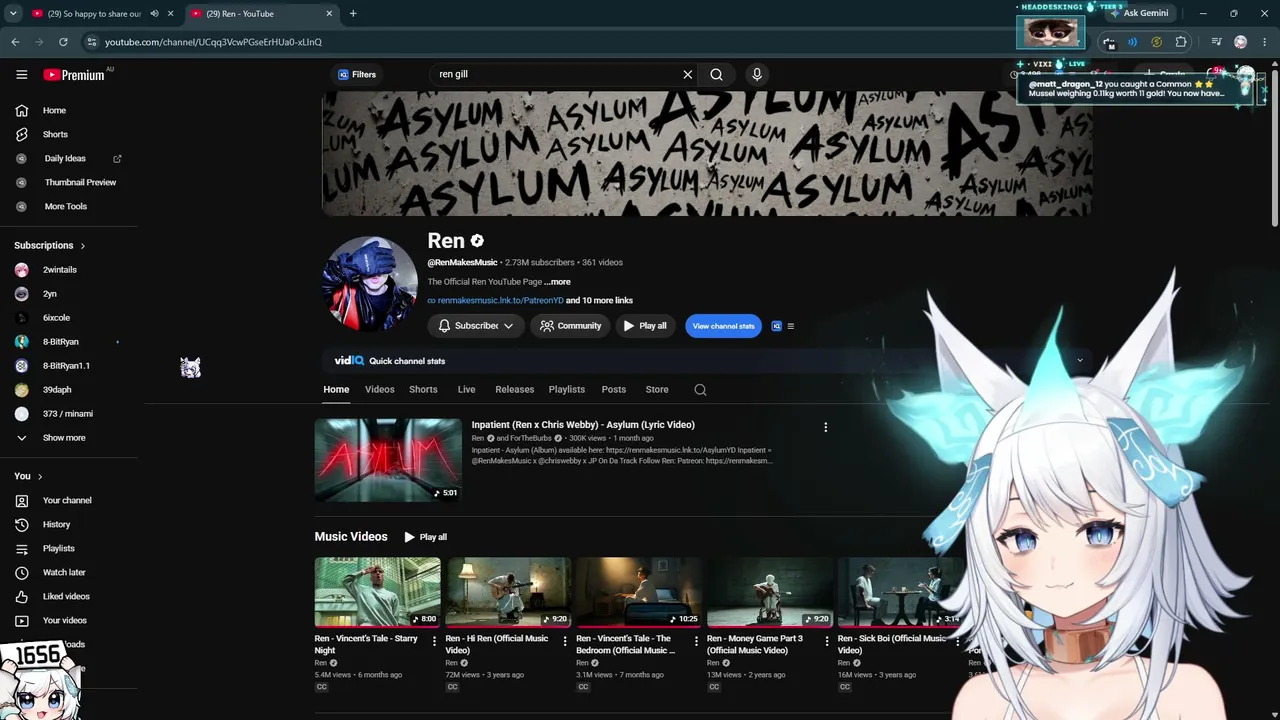Show the '10 more links' list
The image size is (1280, 720).
tap(600, 300)
